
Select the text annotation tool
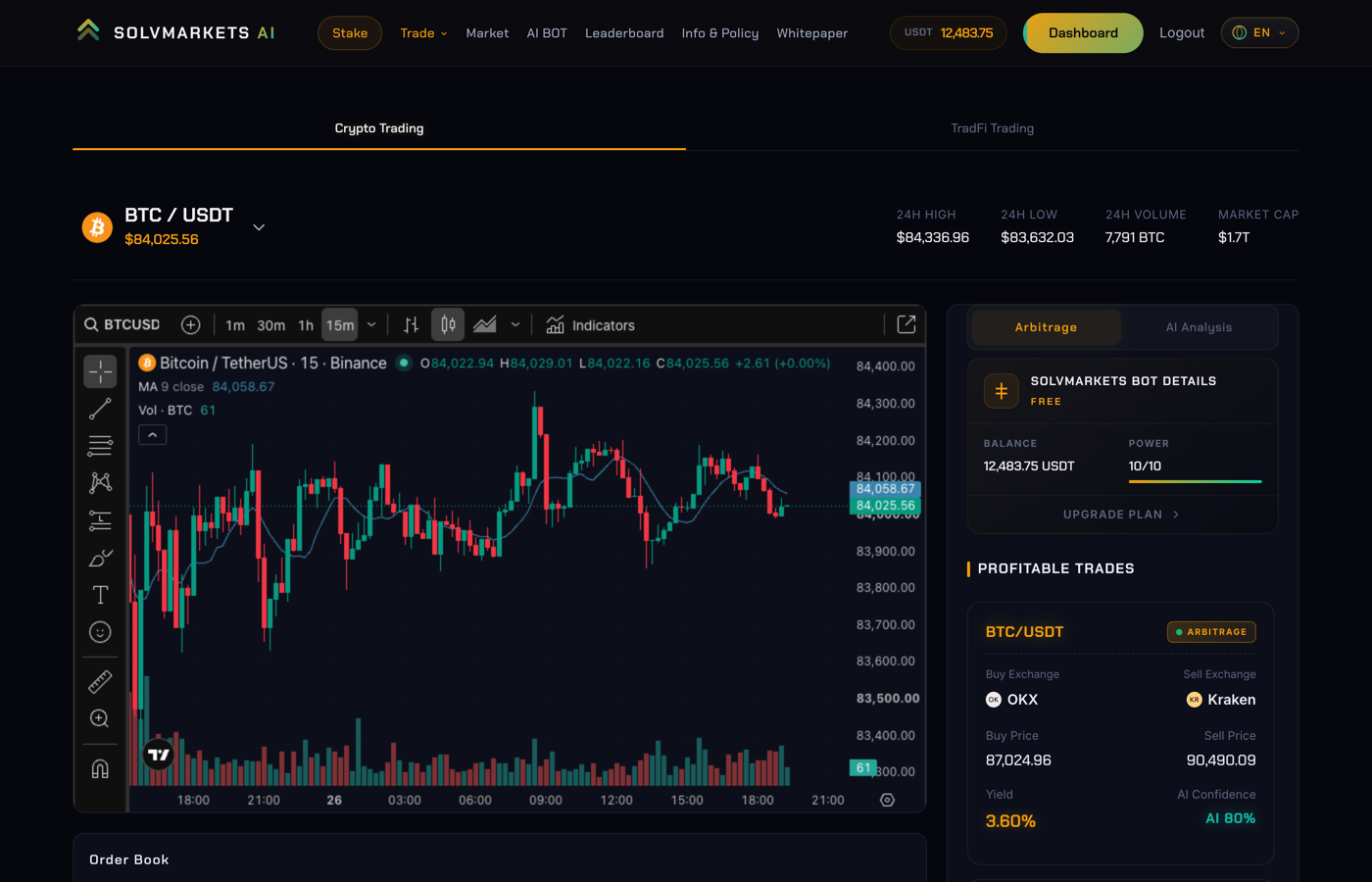100,595
